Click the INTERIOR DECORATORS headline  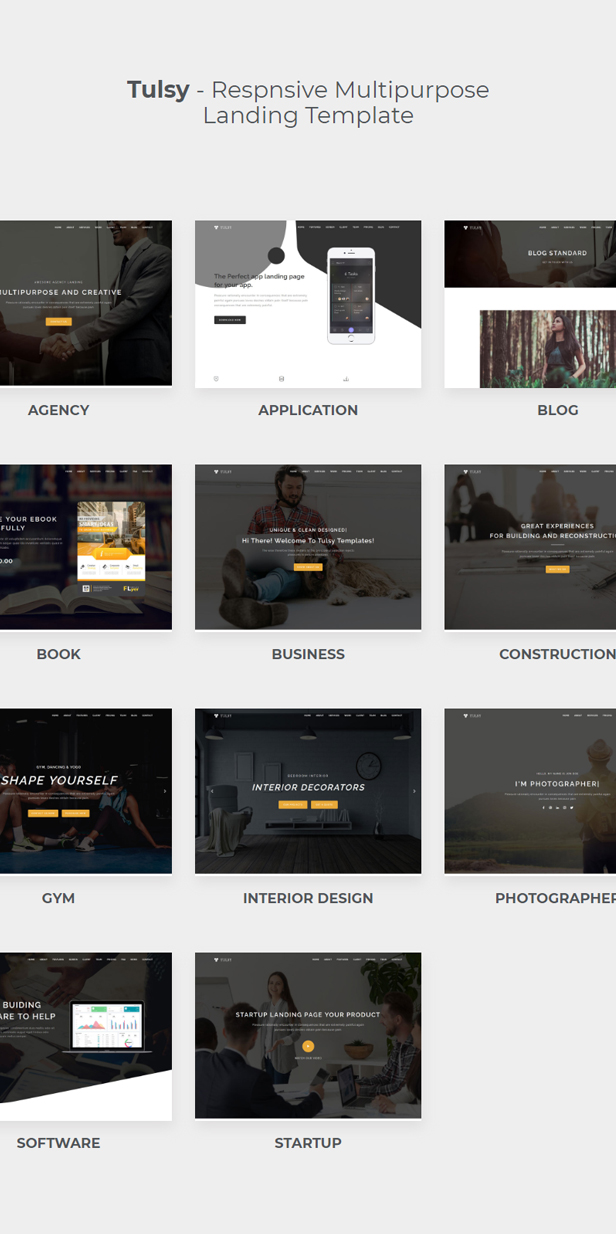point(308,787)
